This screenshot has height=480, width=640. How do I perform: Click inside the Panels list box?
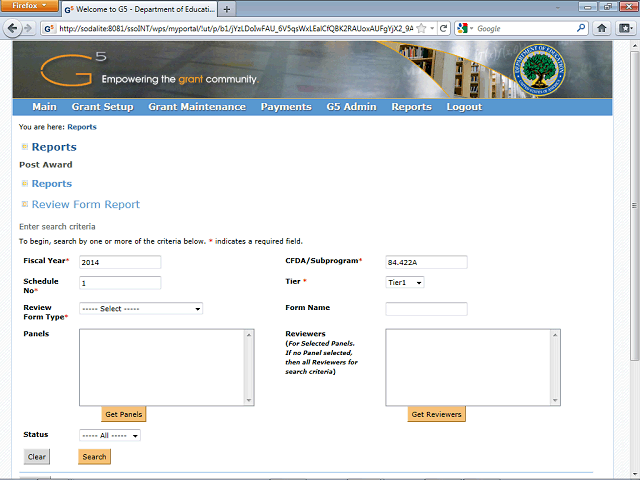tap(162, 367)
